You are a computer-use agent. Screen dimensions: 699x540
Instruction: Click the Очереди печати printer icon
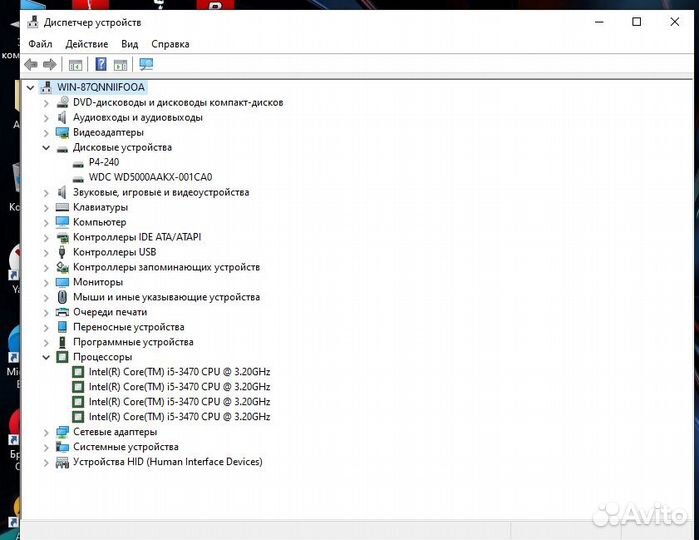[62, 312]
